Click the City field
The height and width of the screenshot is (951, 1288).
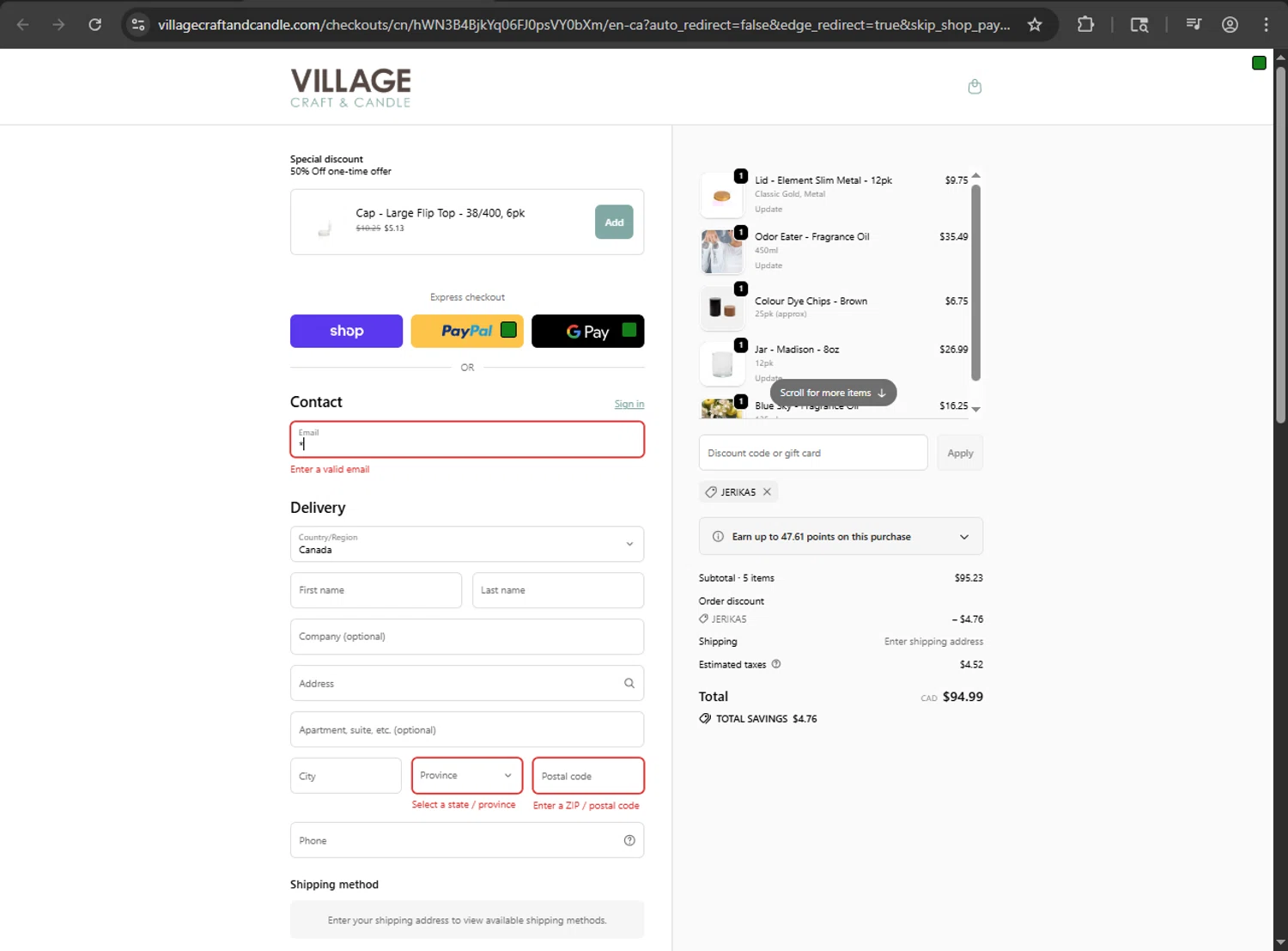345,776
